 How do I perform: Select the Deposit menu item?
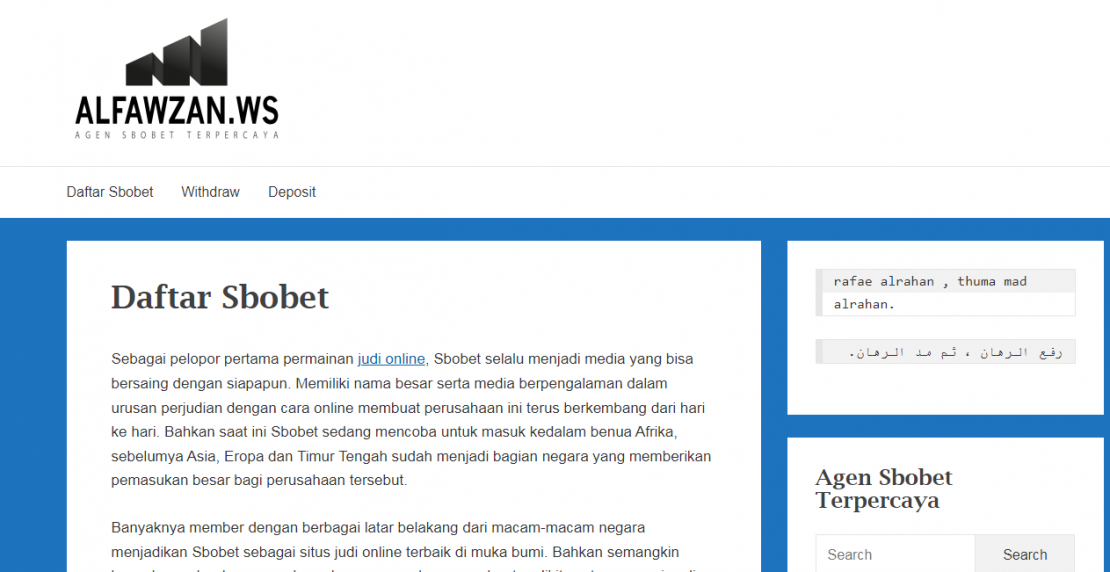292,192
